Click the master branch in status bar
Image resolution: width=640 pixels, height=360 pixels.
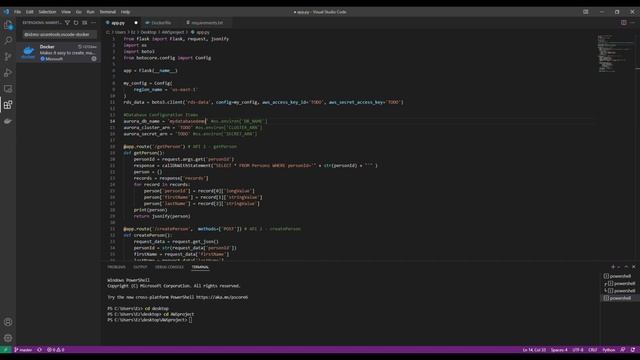(x=23, y=350)
